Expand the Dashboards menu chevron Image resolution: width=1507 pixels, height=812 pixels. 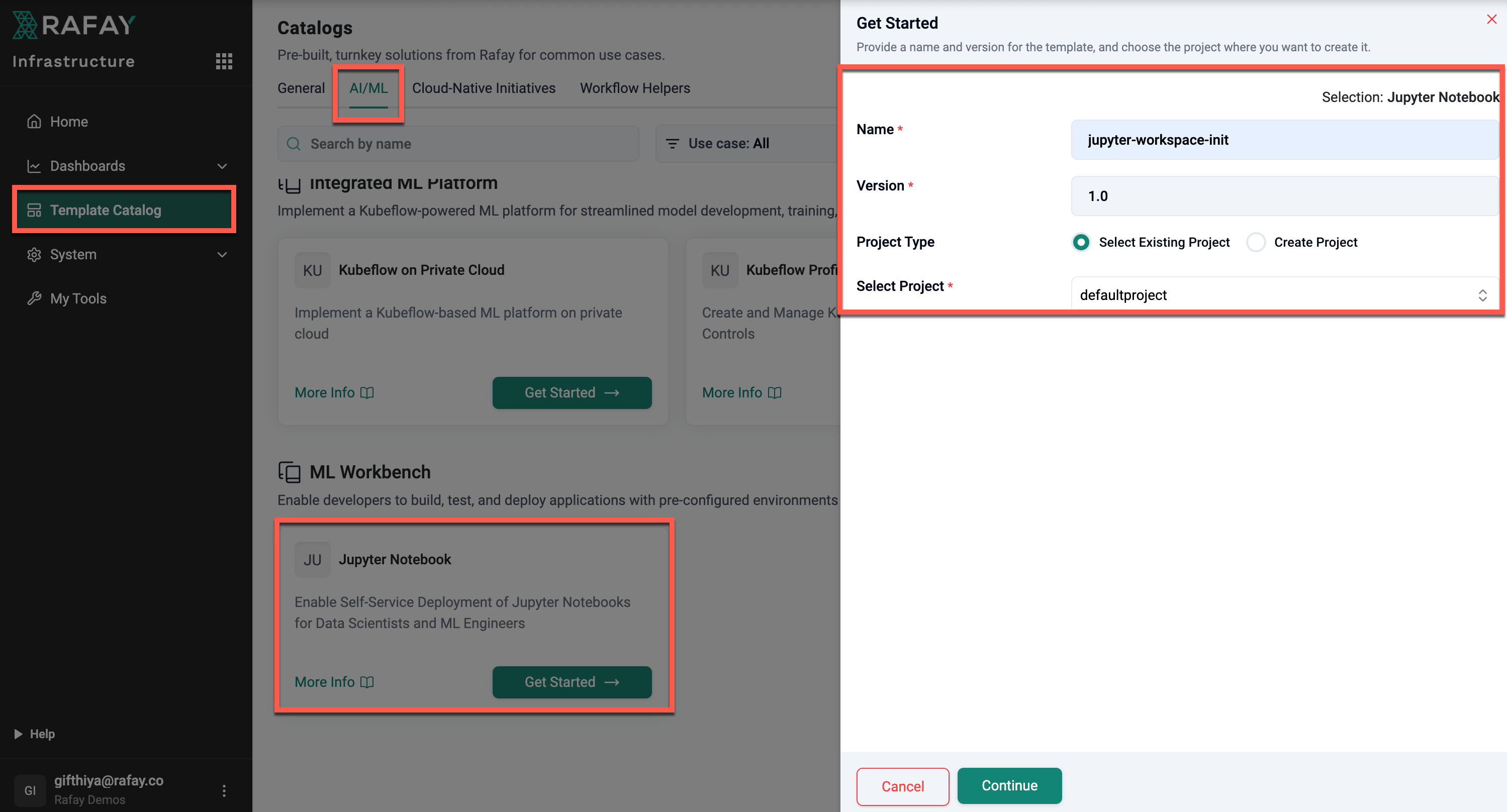coord(222,166)
